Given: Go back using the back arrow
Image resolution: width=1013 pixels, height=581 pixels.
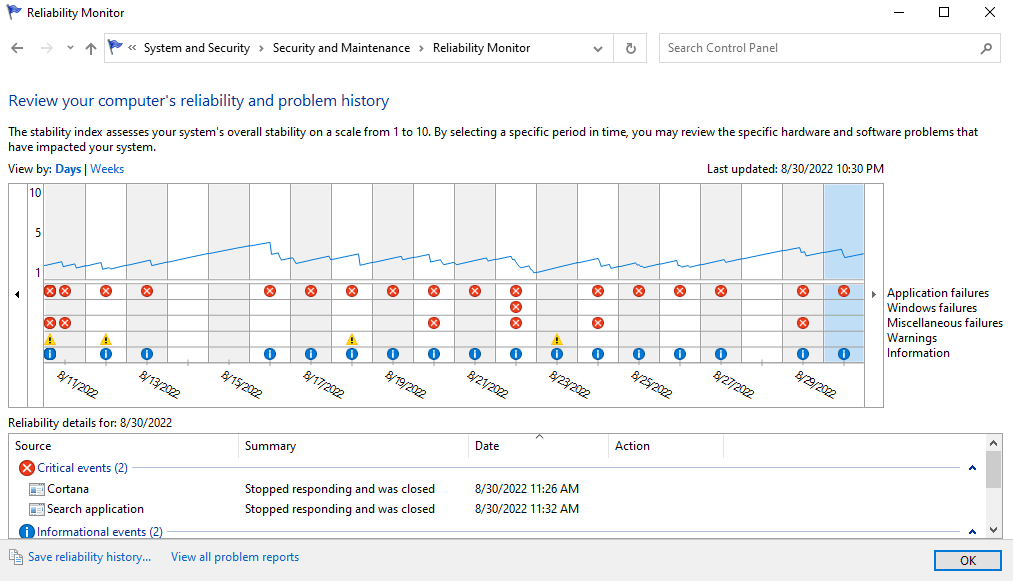Looking at the screenshot, I should click(x=17, y=48).
